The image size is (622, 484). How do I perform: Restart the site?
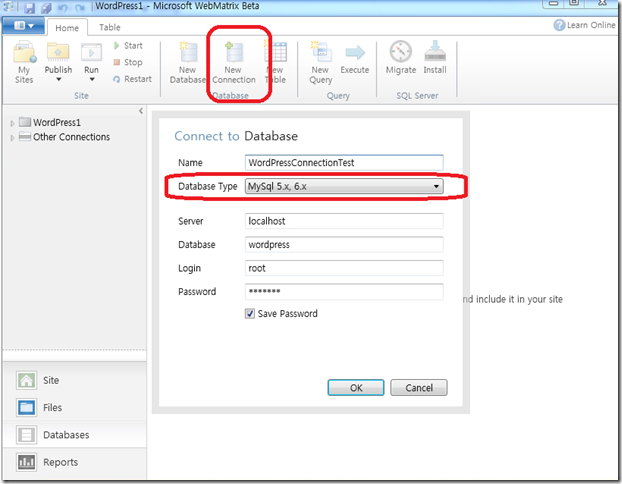click(x=132, y=79)
